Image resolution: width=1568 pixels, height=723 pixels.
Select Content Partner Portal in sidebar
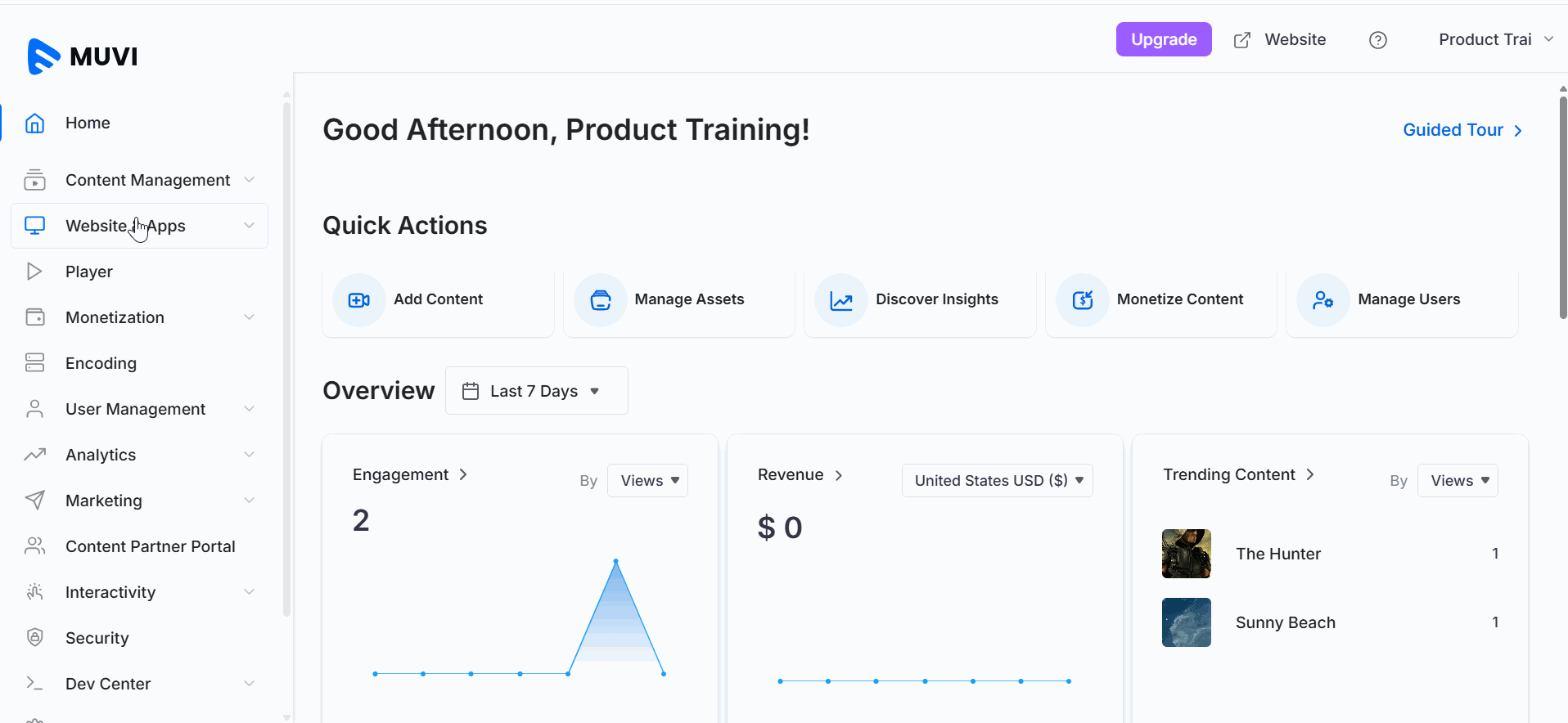(x=150, y=546)
